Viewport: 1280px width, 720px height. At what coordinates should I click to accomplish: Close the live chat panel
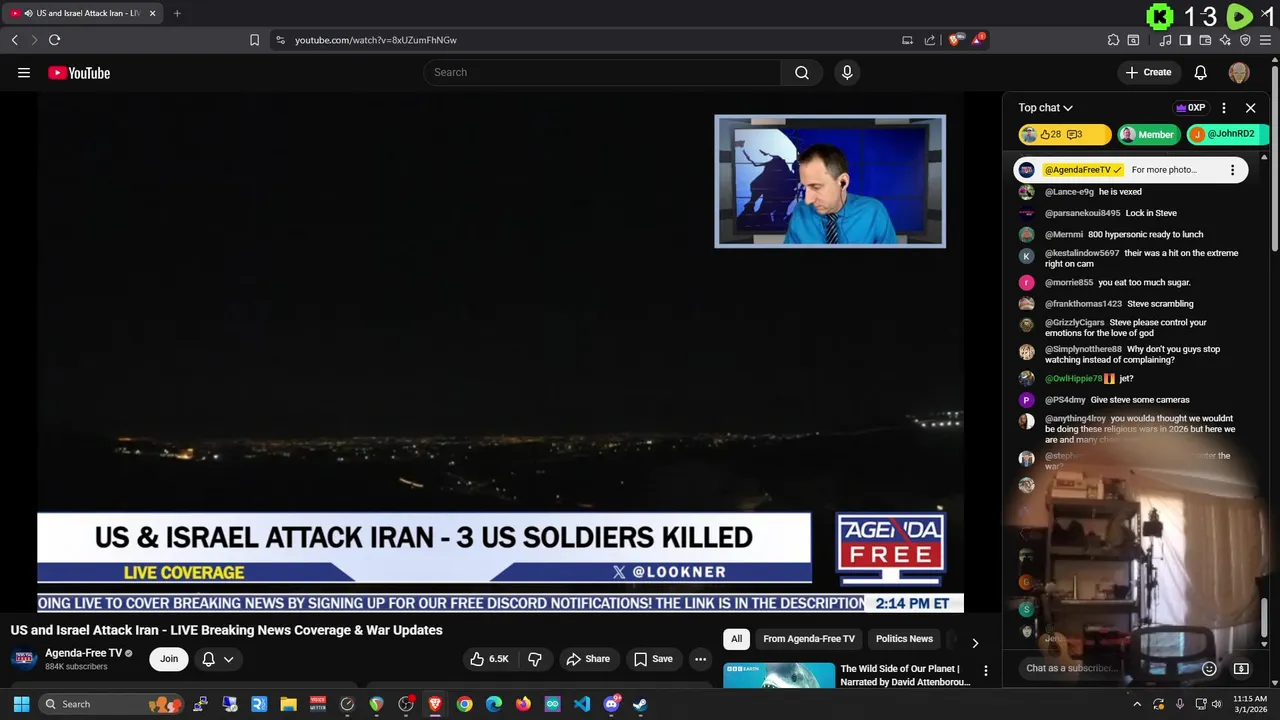[x=1250, y=108]
